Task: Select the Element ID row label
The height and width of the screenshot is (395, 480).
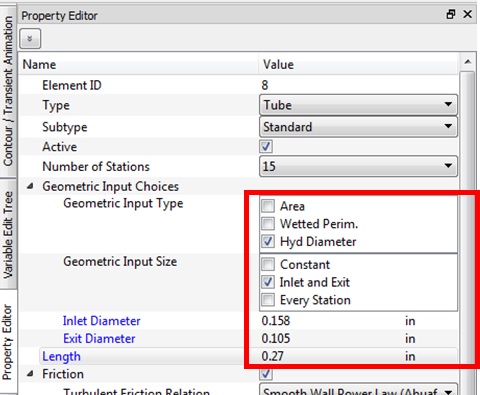Action: 72,85
